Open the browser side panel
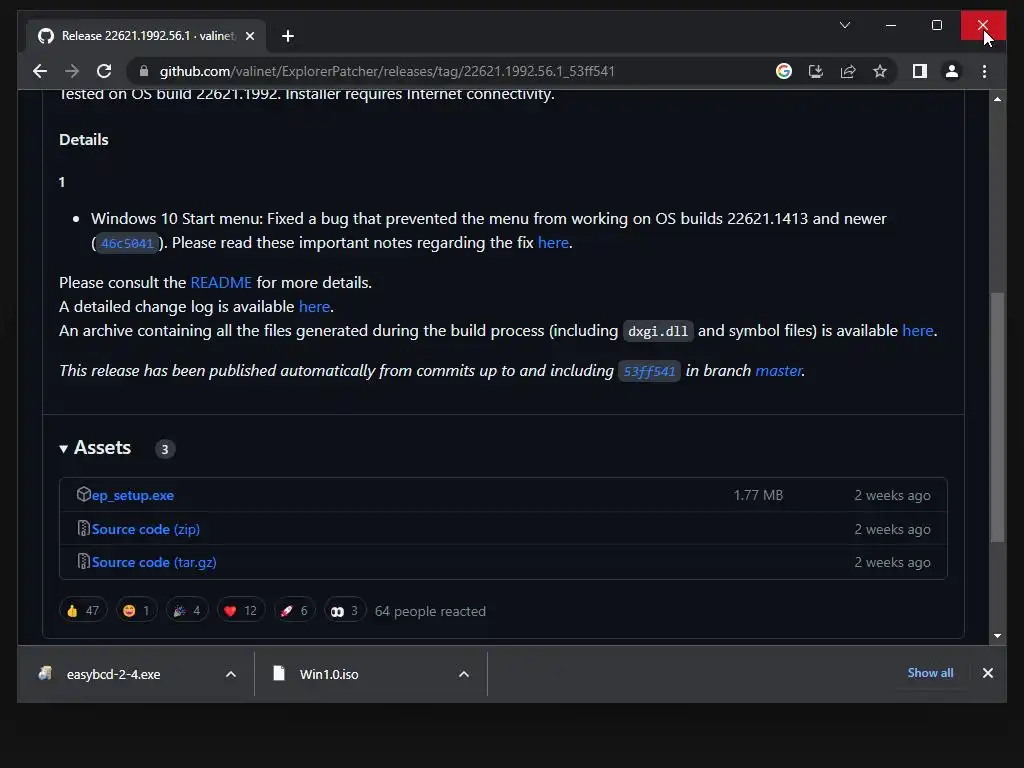Viewport: 1024px width, 768px height. pyautogui.click(x=920, y=71)
